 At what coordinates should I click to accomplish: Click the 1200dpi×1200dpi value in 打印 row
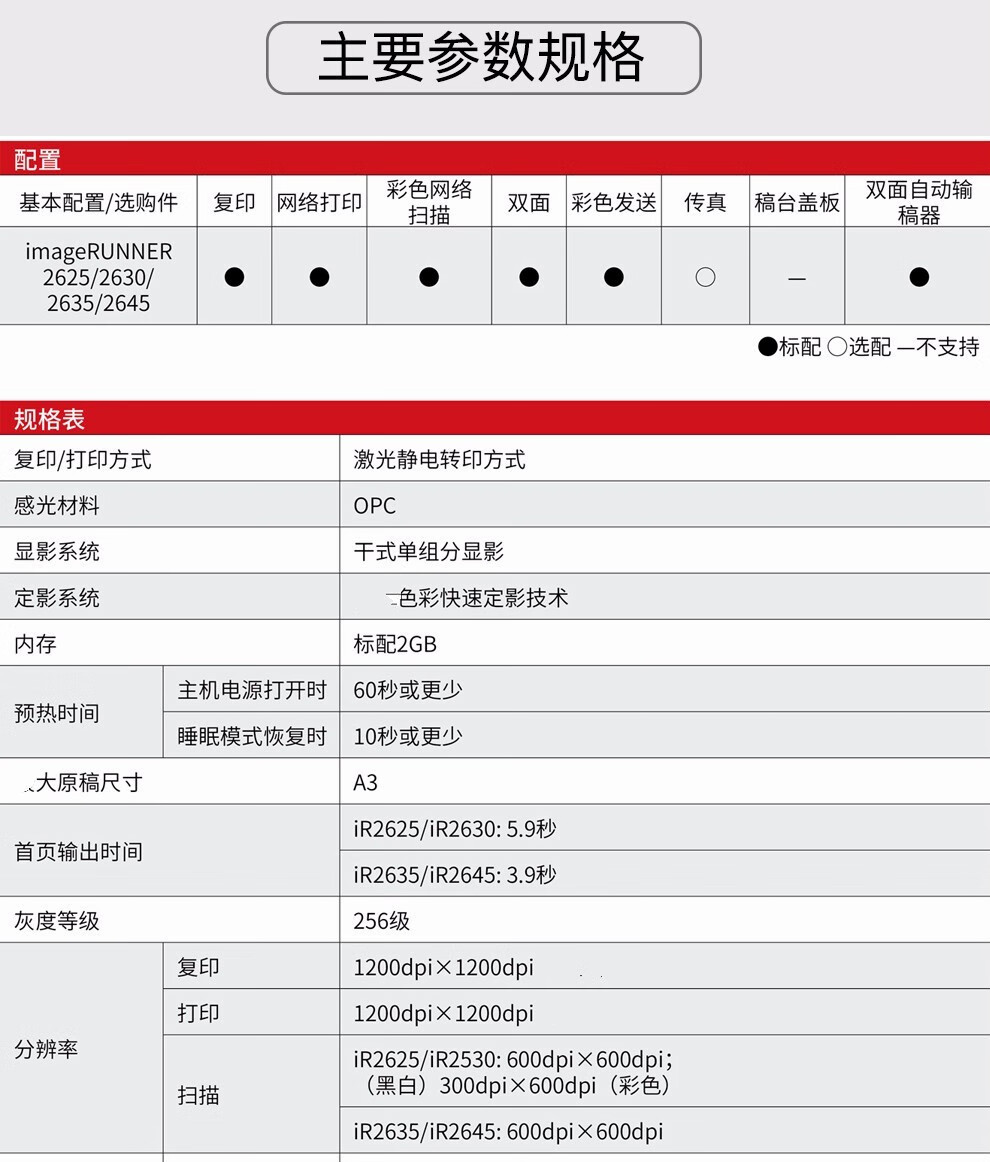(x=444, y=1013)
